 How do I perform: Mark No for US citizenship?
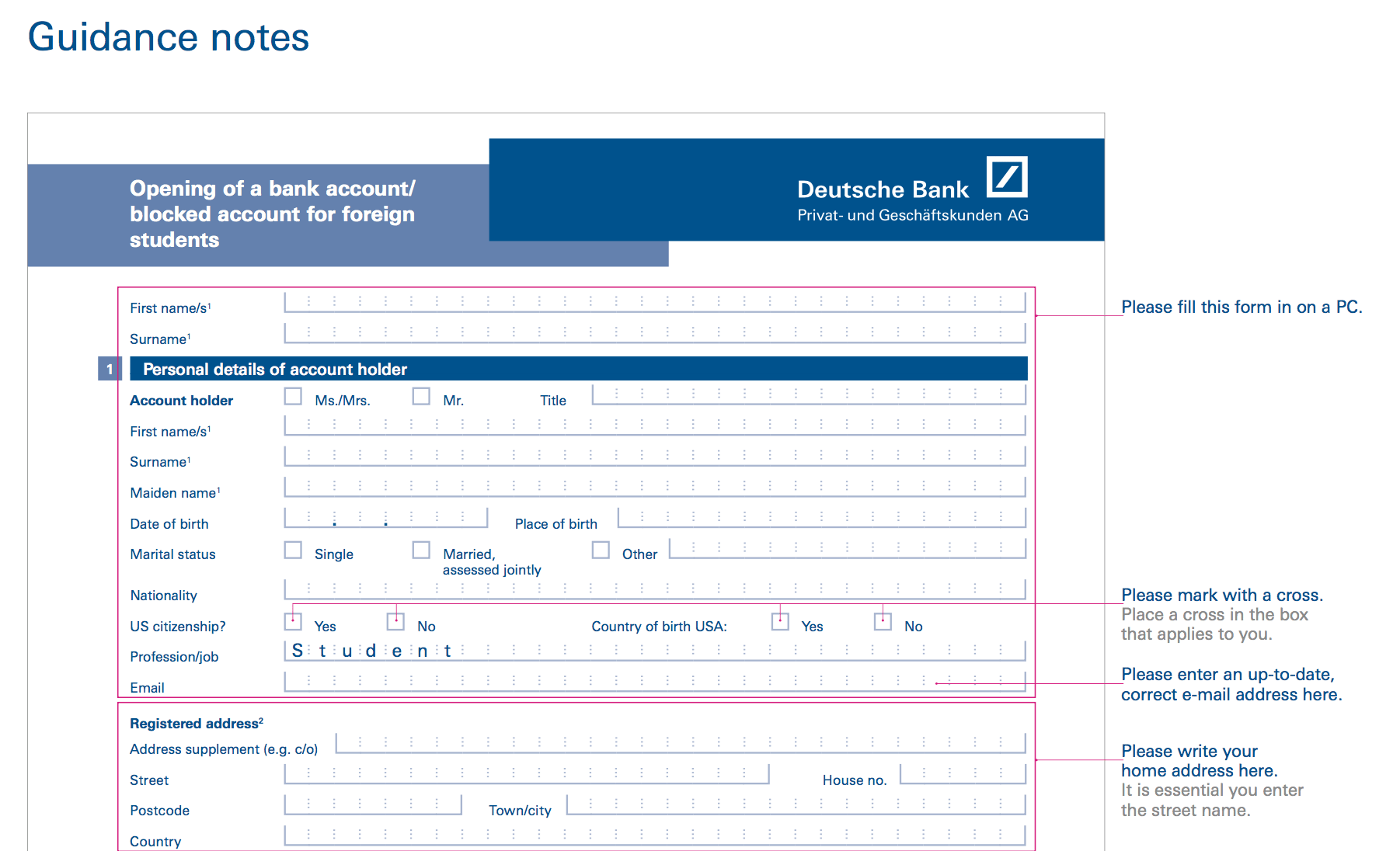tap(395, 621)
